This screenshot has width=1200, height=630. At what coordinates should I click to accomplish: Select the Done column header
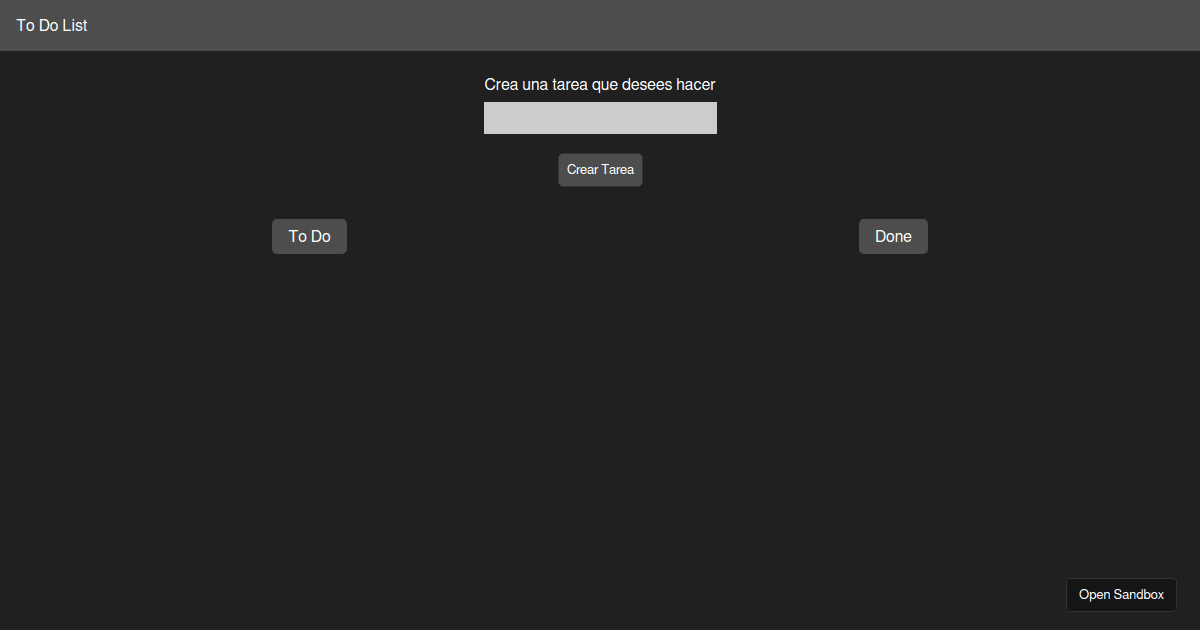point(893,236)
